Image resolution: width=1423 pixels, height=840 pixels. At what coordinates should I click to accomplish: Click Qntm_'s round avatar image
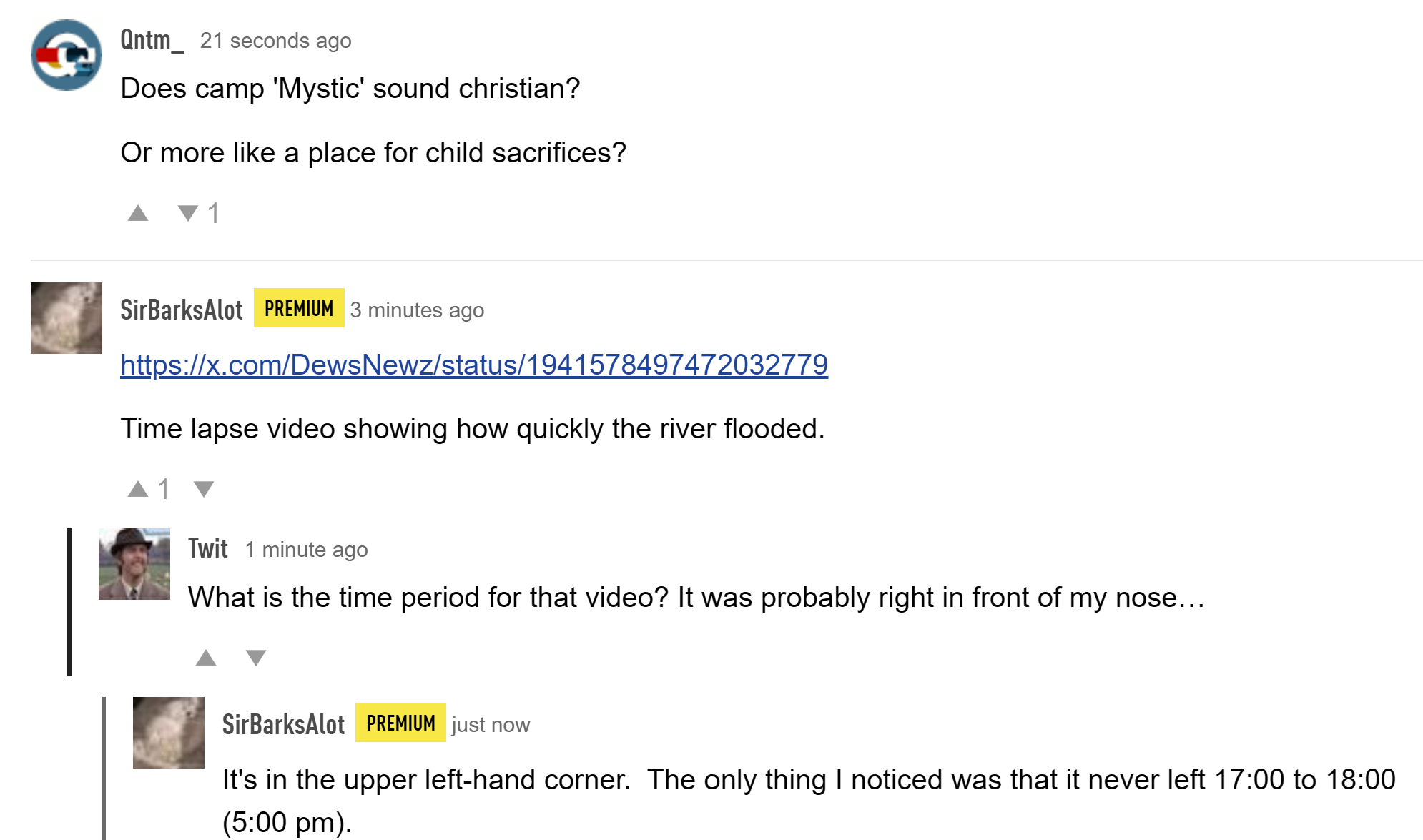[67, 55]
